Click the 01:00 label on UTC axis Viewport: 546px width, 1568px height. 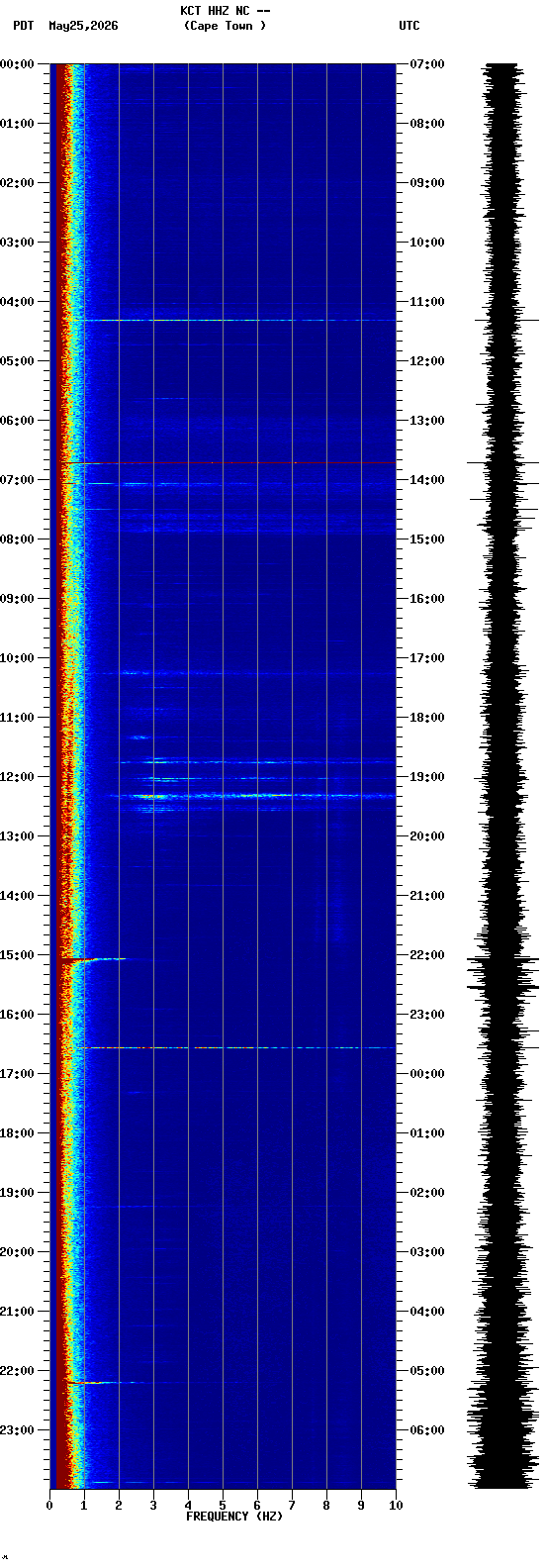point(427,1133)
